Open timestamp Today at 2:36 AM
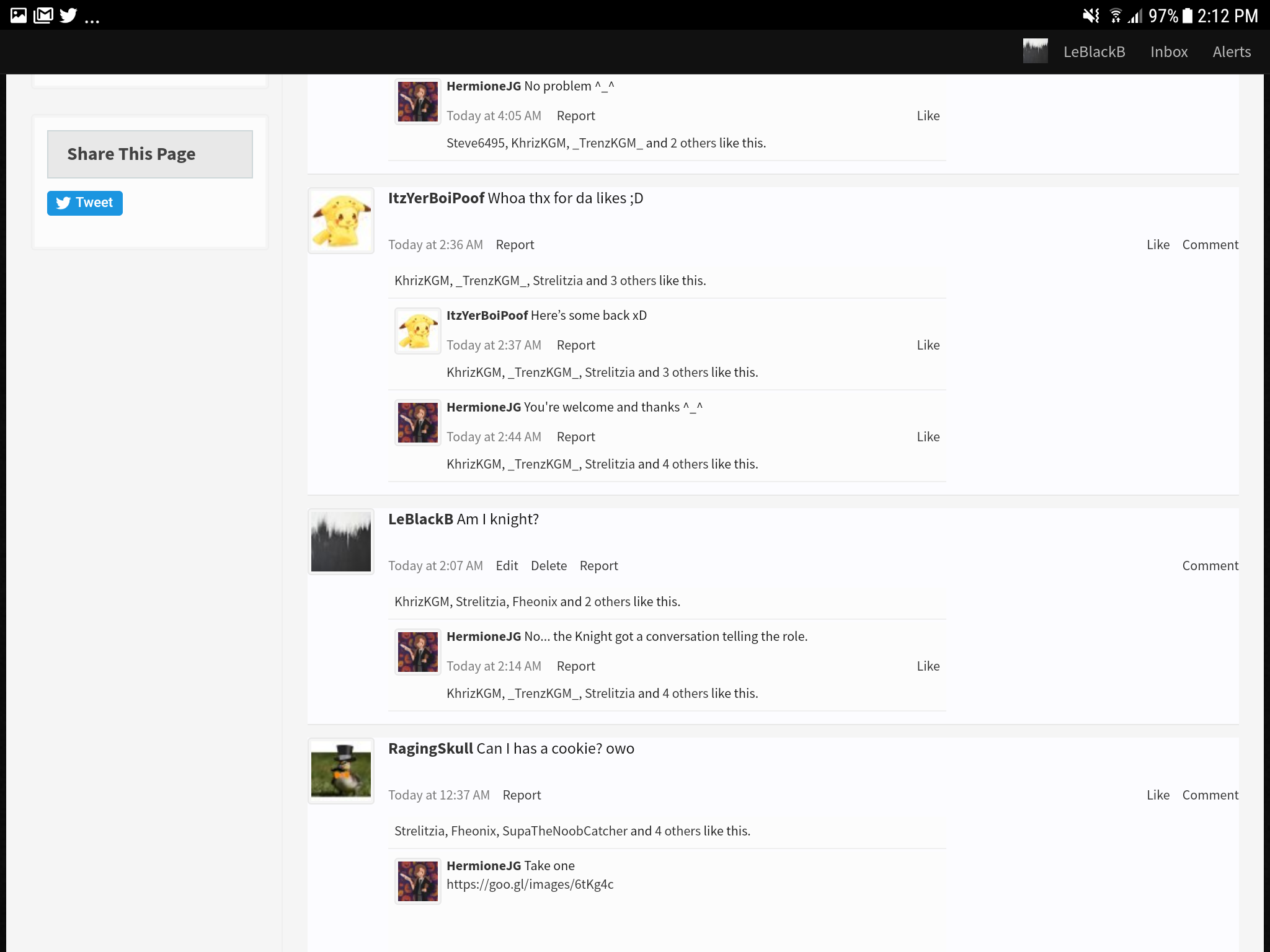 (x=435, y=245)
